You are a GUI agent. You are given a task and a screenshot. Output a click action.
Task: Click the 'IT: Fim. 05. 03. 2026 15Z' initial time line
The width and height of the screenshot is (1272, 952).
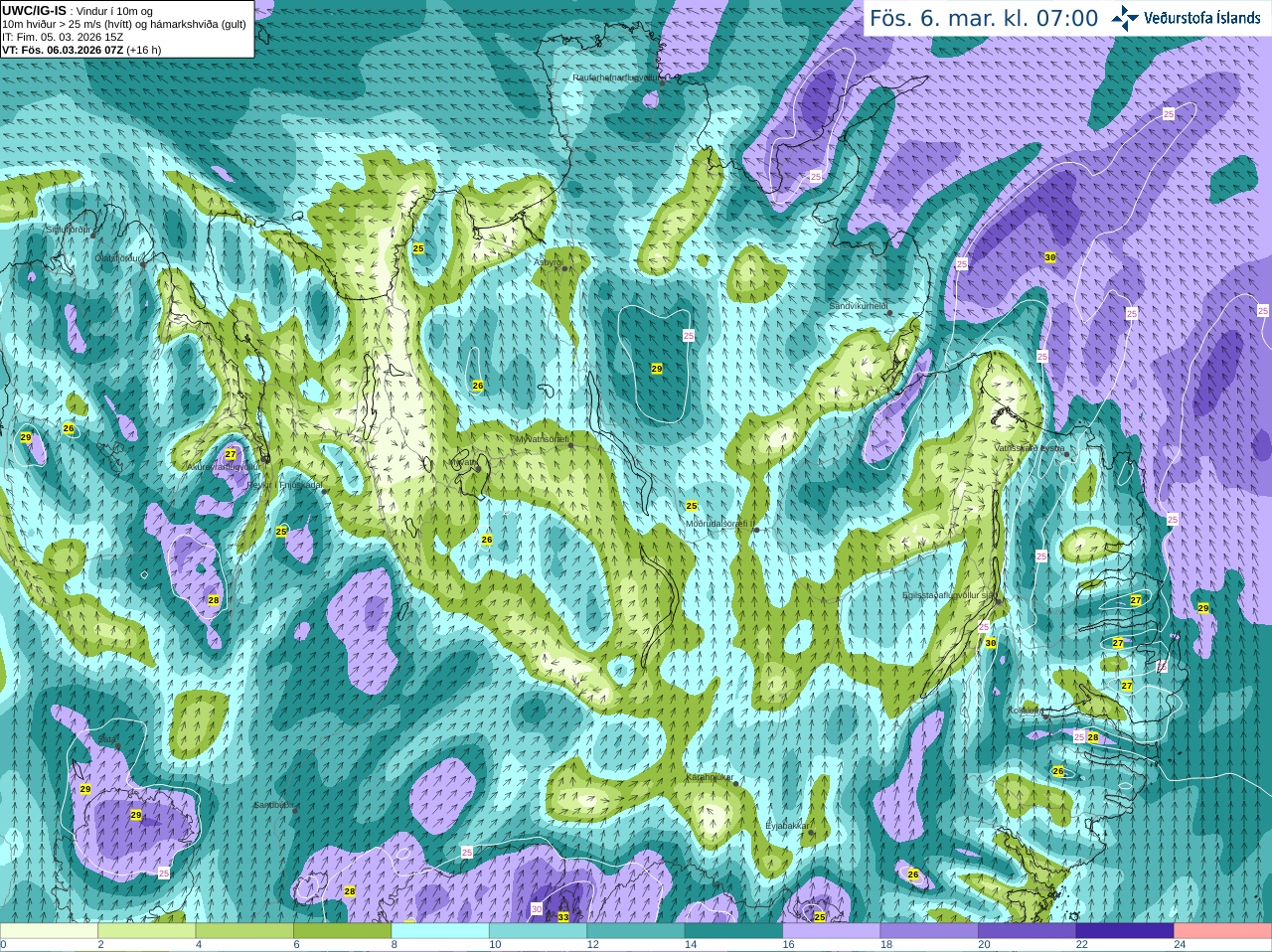click(x=63, y=37)
